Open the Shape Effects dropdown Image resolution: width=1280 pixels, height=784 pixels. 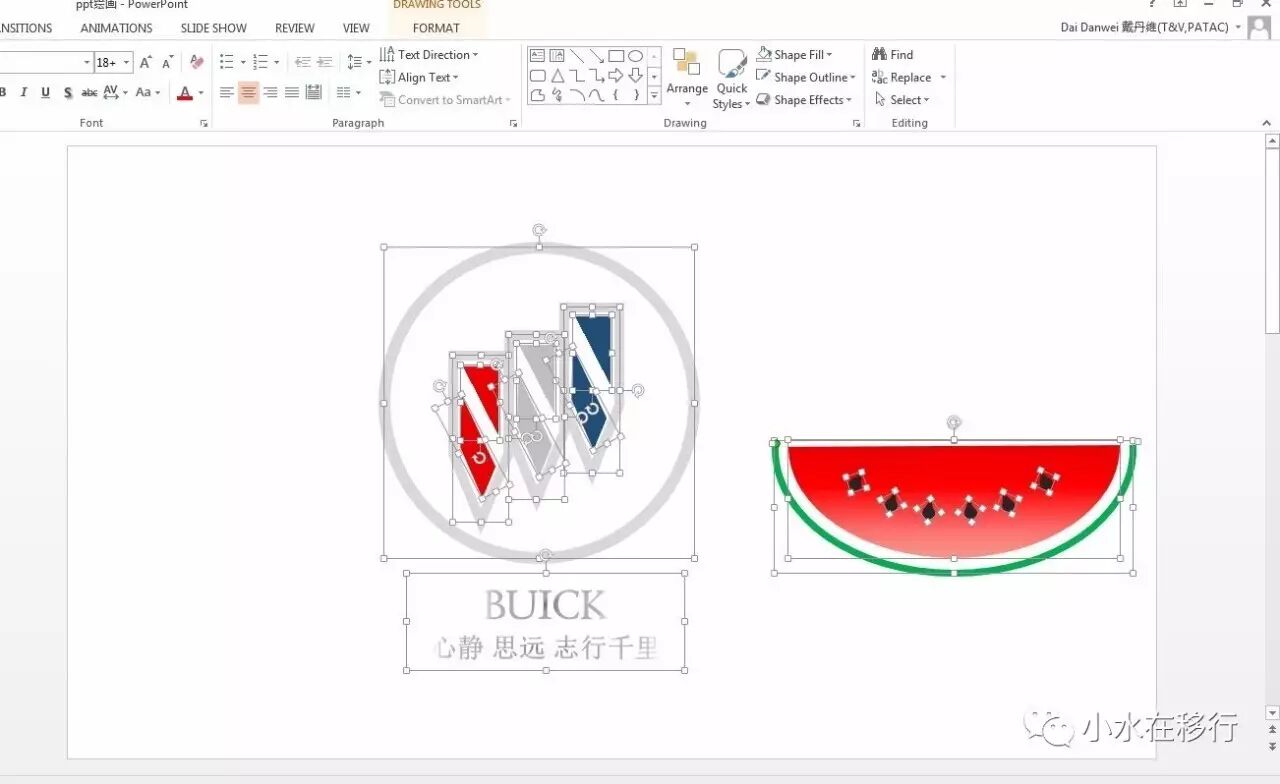pos(805,100)
